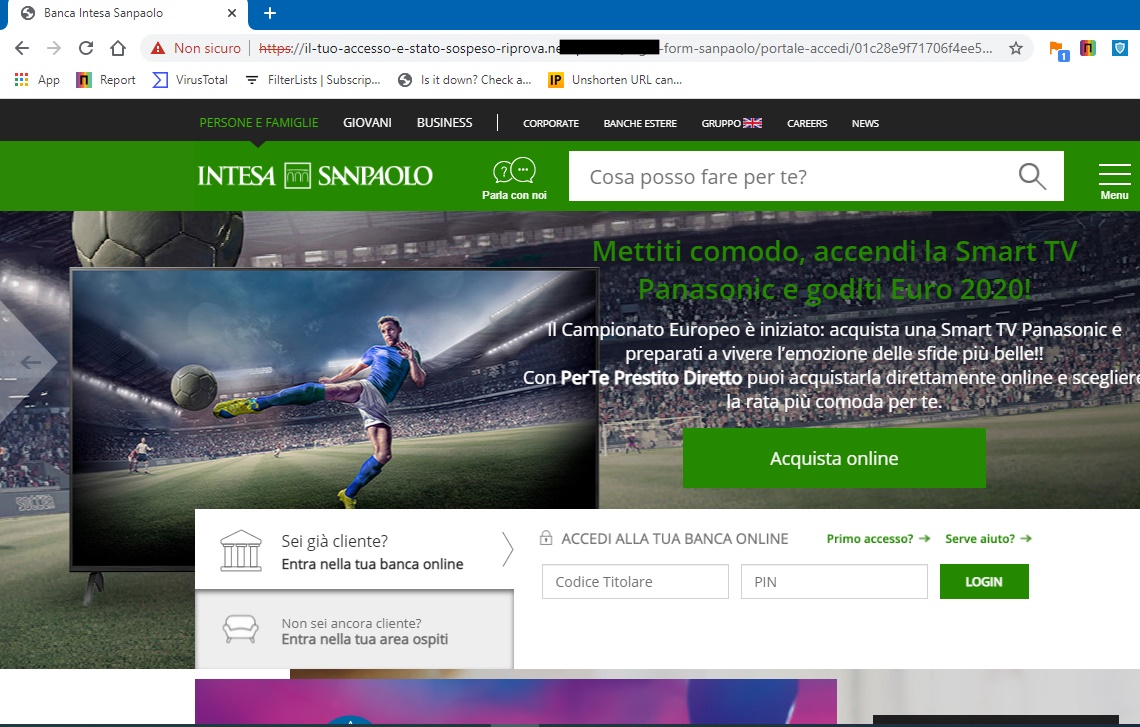Open the GIOVANI section
Screen dimensions: 1140x727
coord(367,123)
